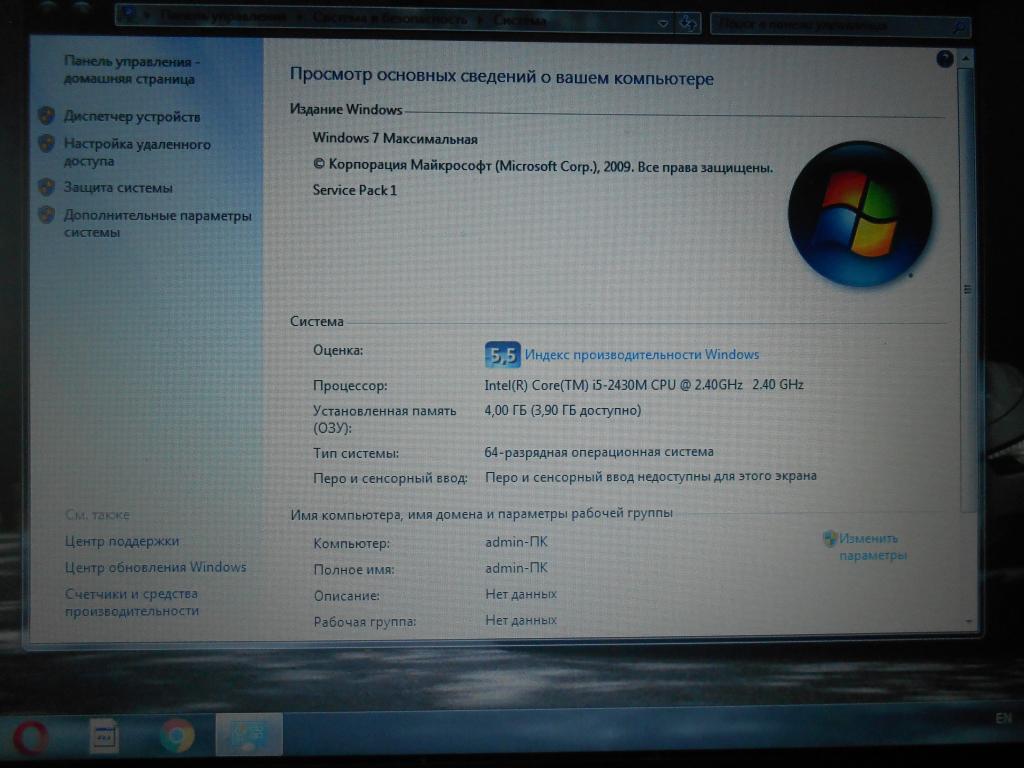1024x768 pixels.
Task: Select Система и безопасность breadcrumb segment
Action: point(389,19)
